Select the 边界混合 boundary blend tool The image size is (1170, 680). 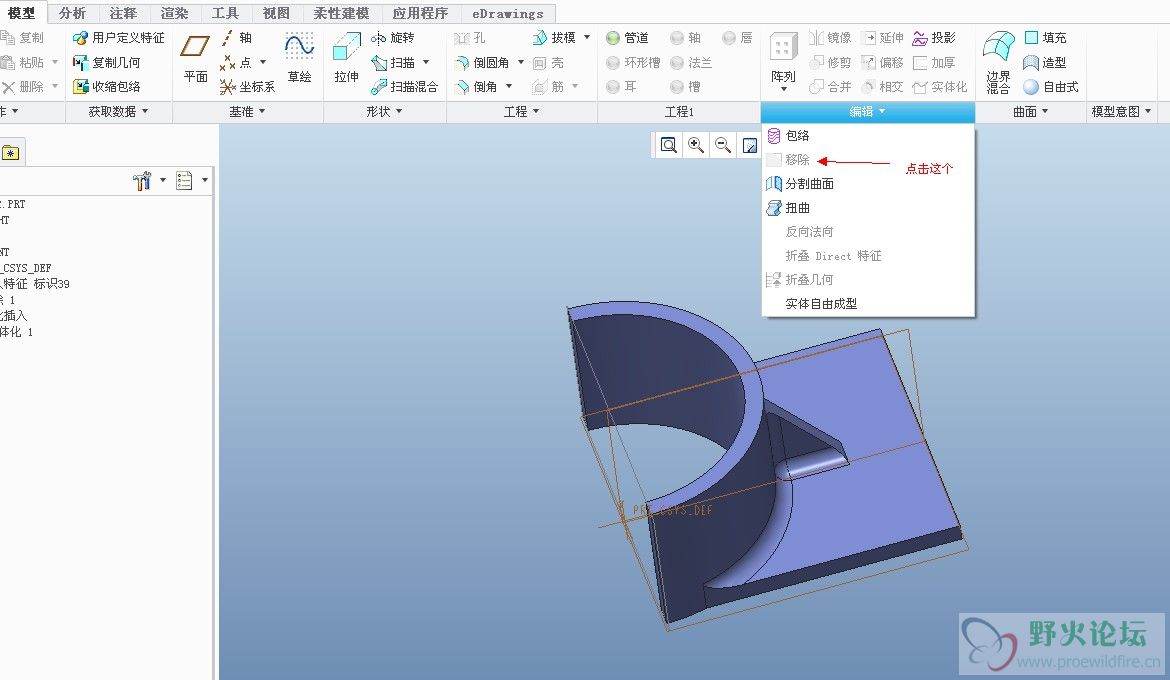tap(998, 63)
